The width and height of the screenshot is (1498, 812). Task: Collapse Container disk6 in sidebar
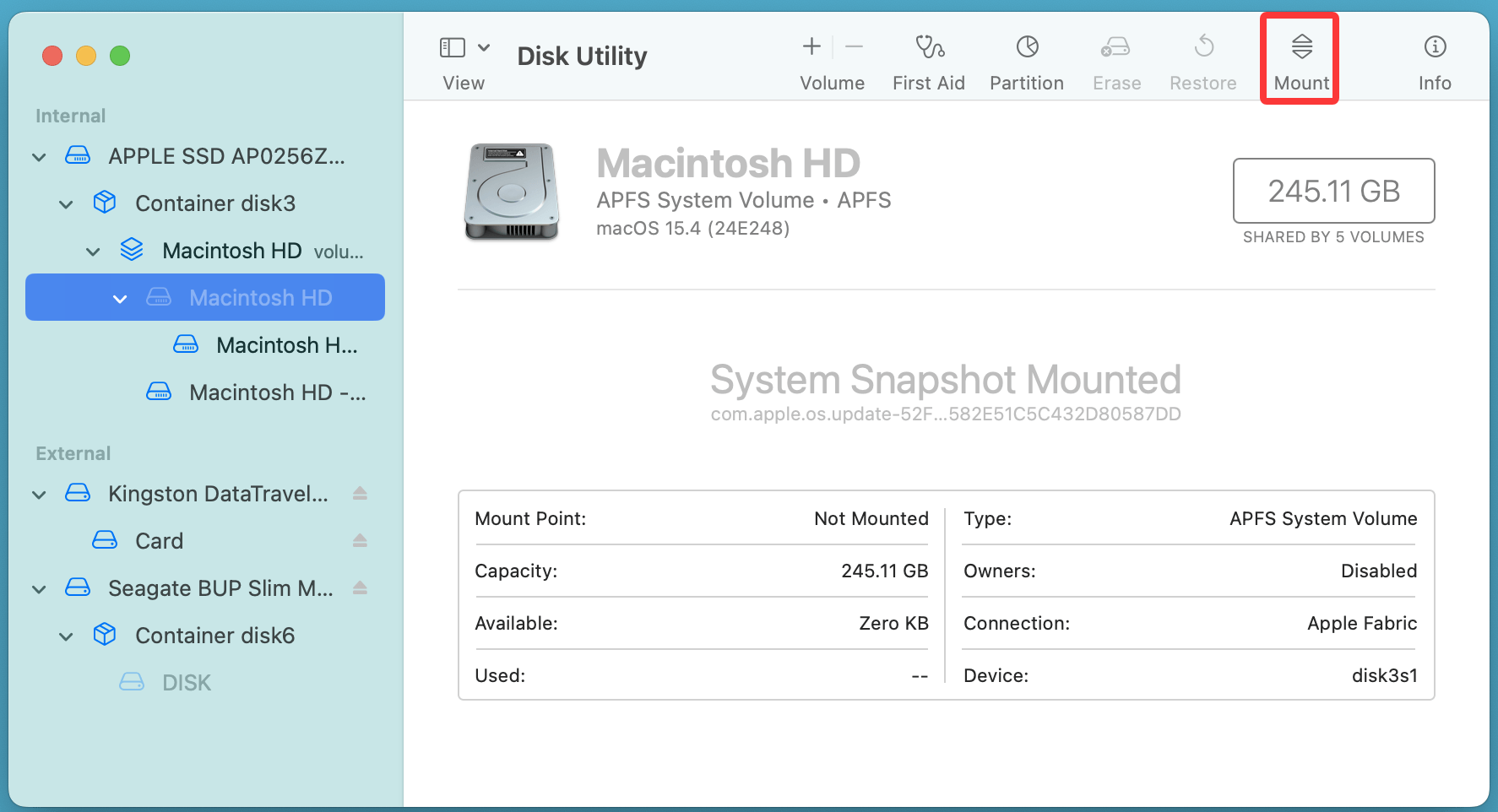tap(66, 636)
